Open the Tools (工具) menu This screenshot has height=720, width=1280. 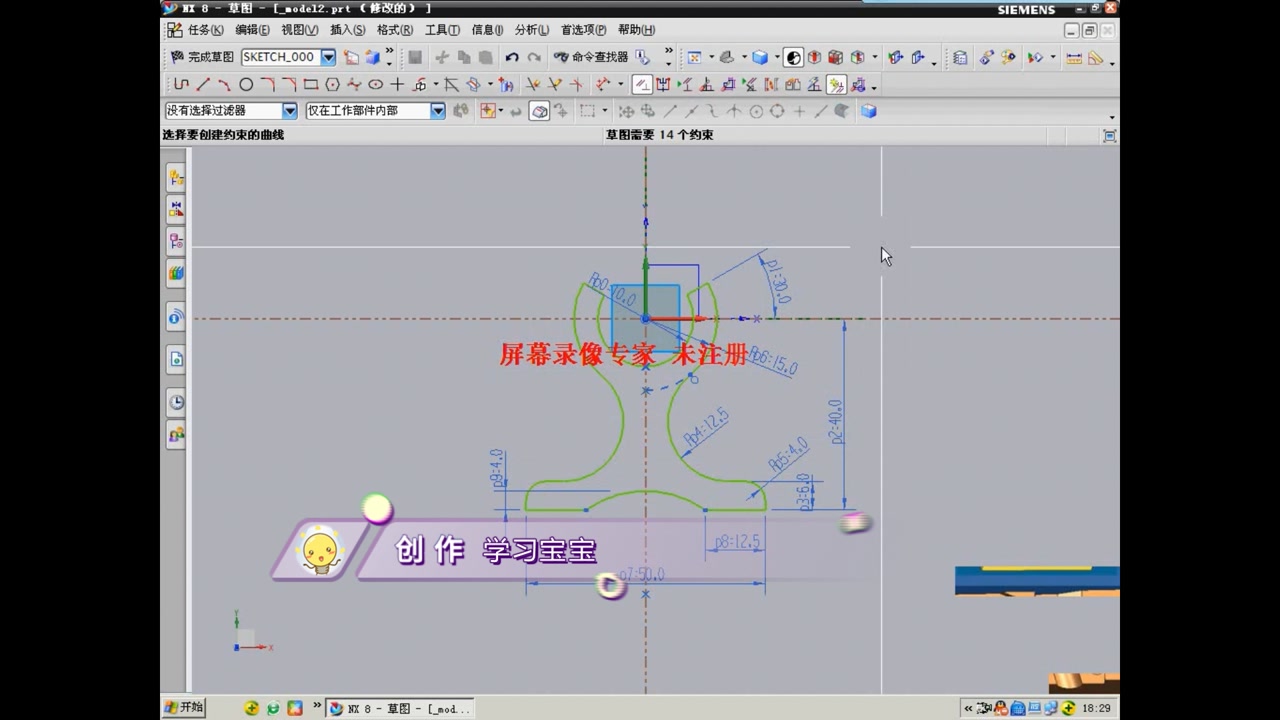click(x=442, y=30)
